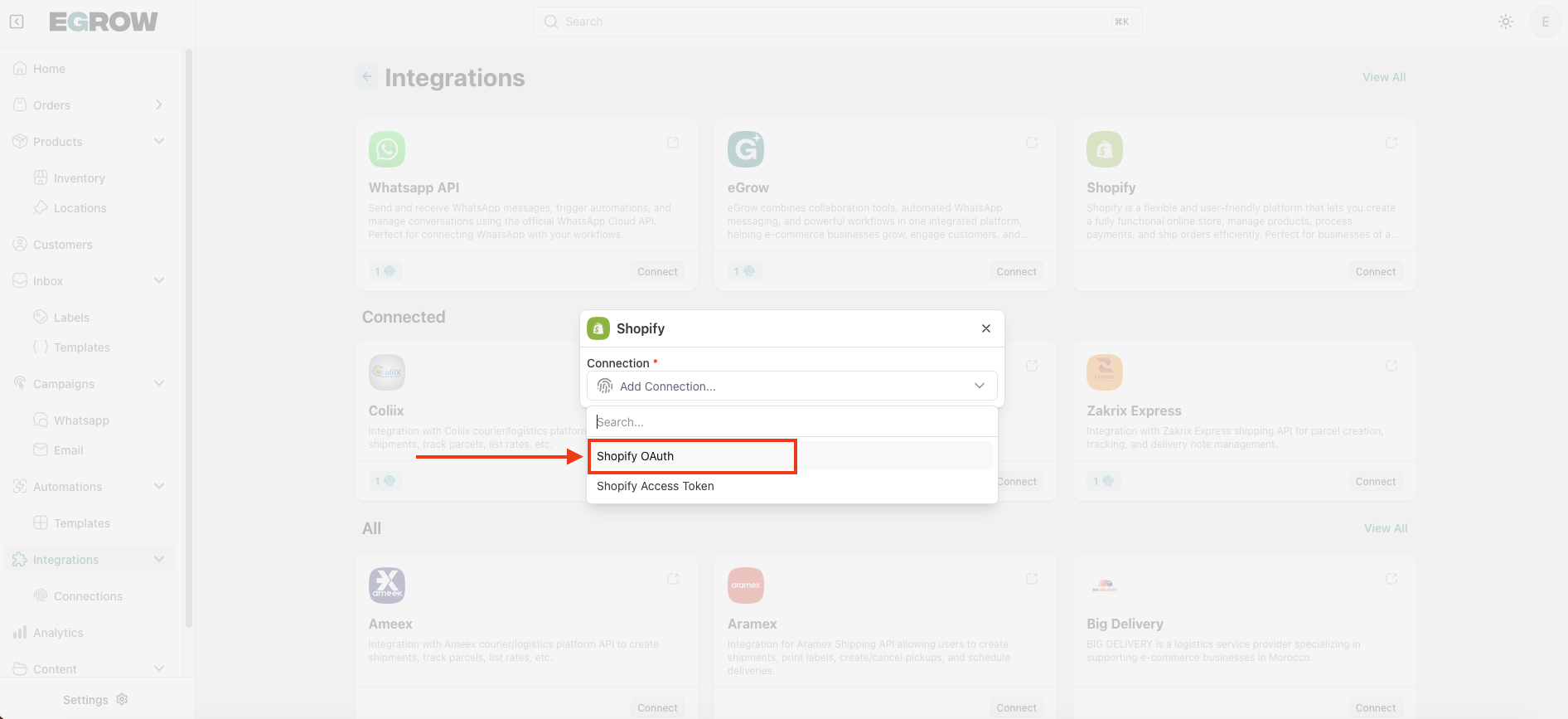This screenshot has height=719, width=1568.
Task: Click the EGROW logo
Action: tap(104, 22)
